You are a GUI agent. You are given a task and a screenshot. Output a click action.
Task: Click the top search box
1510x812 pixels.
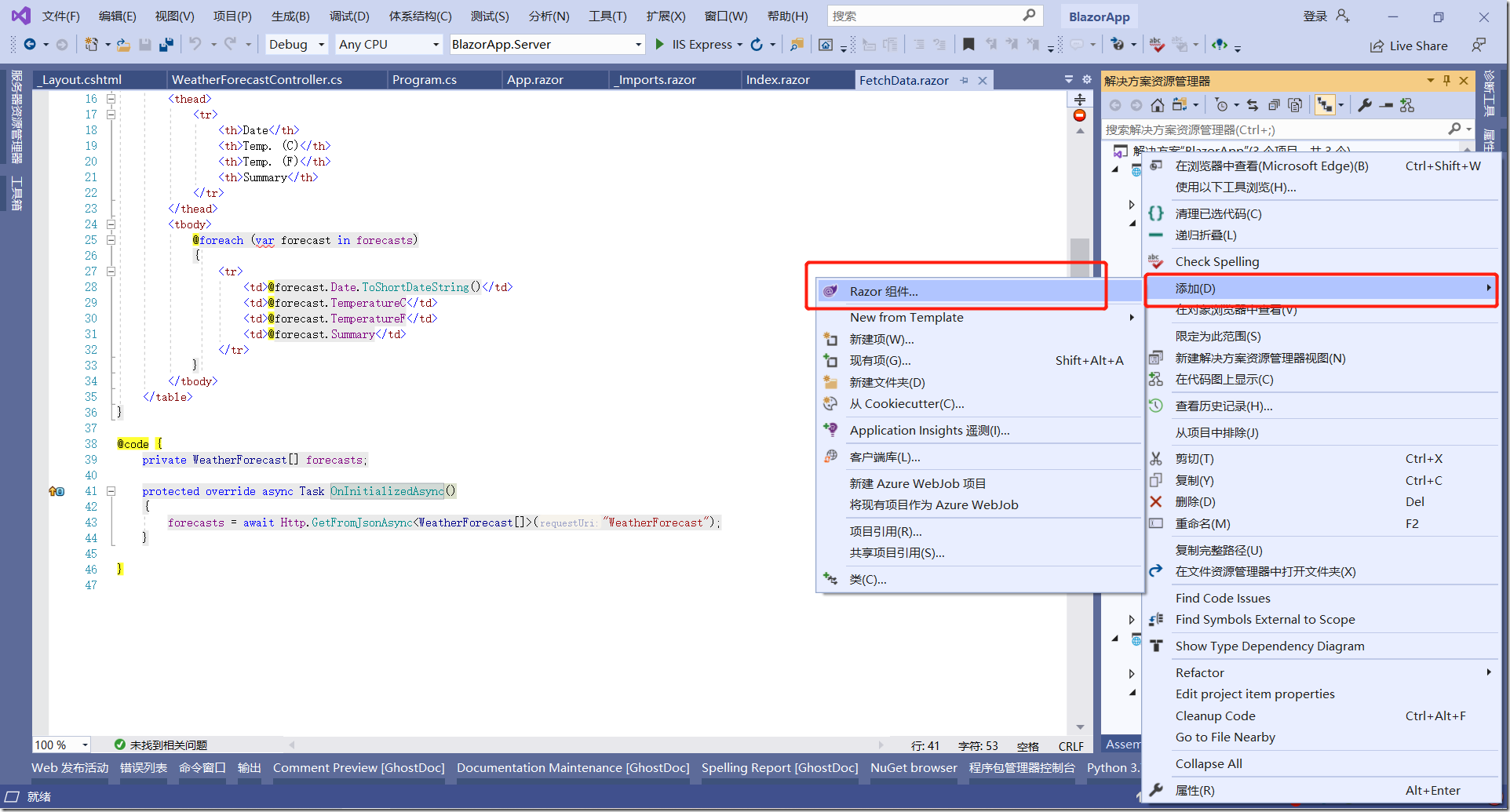coord(933,16)
